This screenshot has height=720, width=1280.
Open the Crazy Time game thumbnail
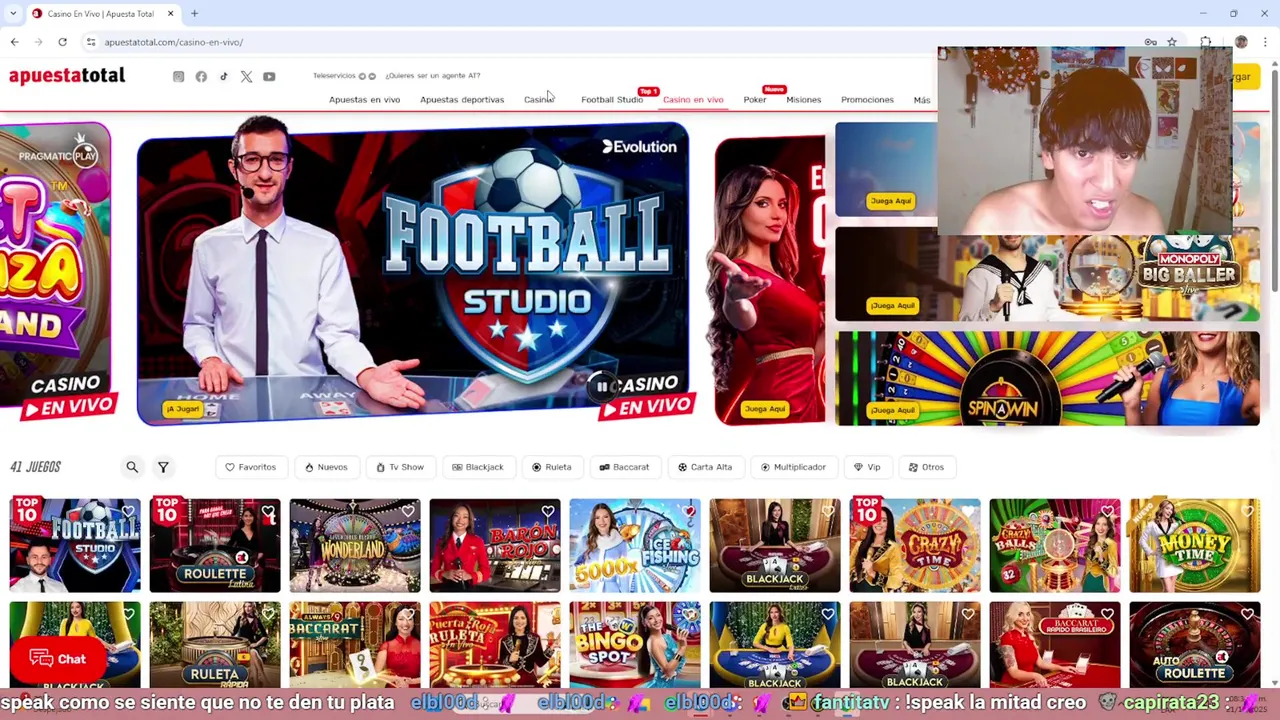(915, 546)
